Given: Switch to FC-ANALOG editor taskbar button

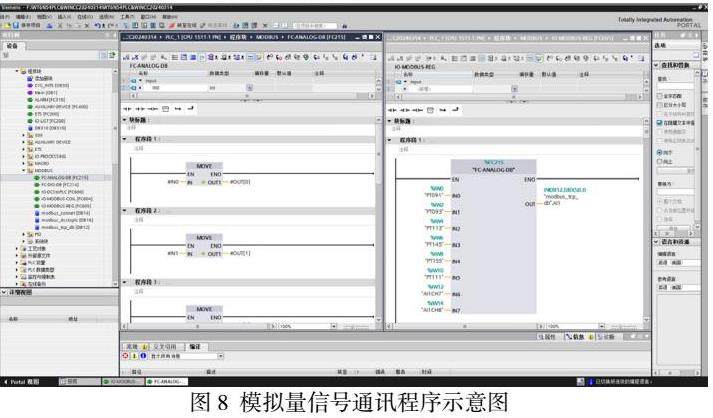Looking at the screenshot, I should pyautogui.click(x=166, y=382).
